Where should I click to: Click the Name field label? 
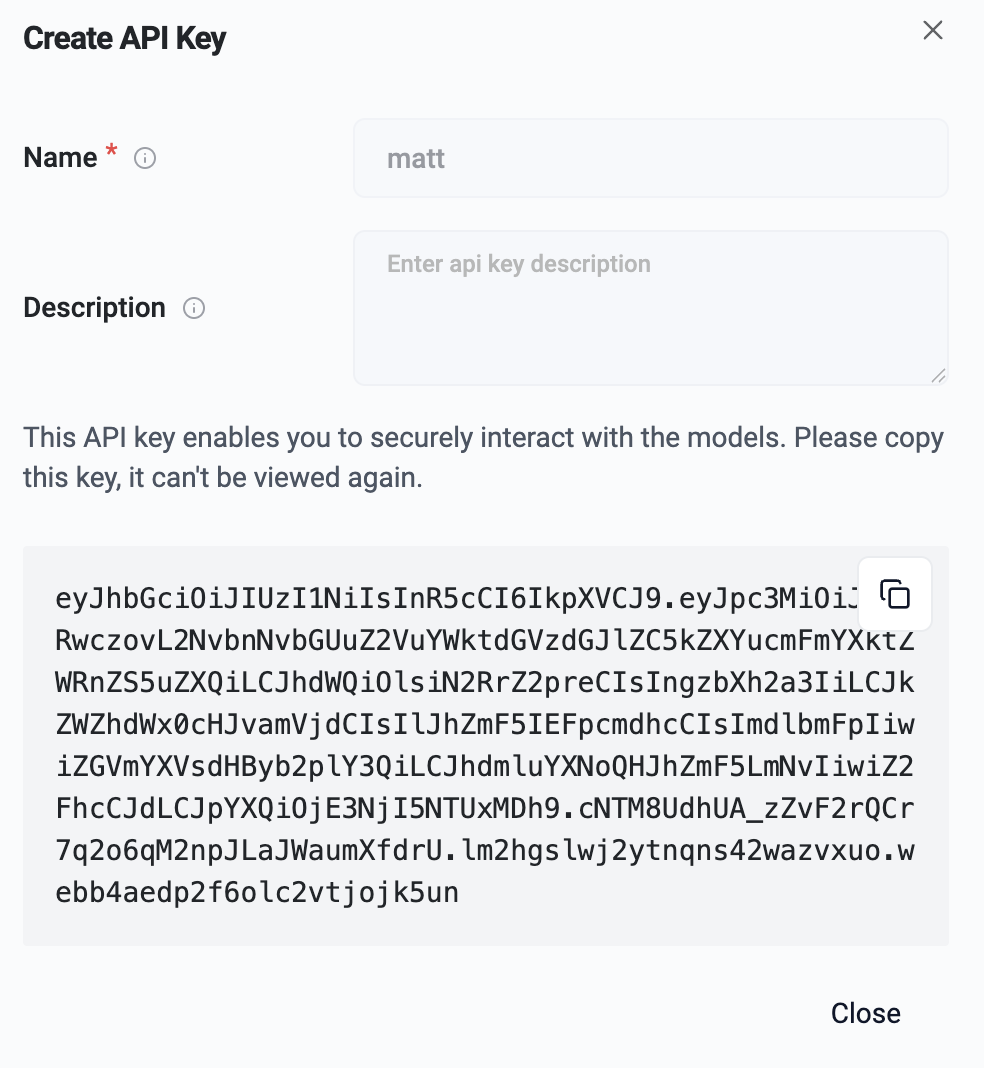[60, 158]
